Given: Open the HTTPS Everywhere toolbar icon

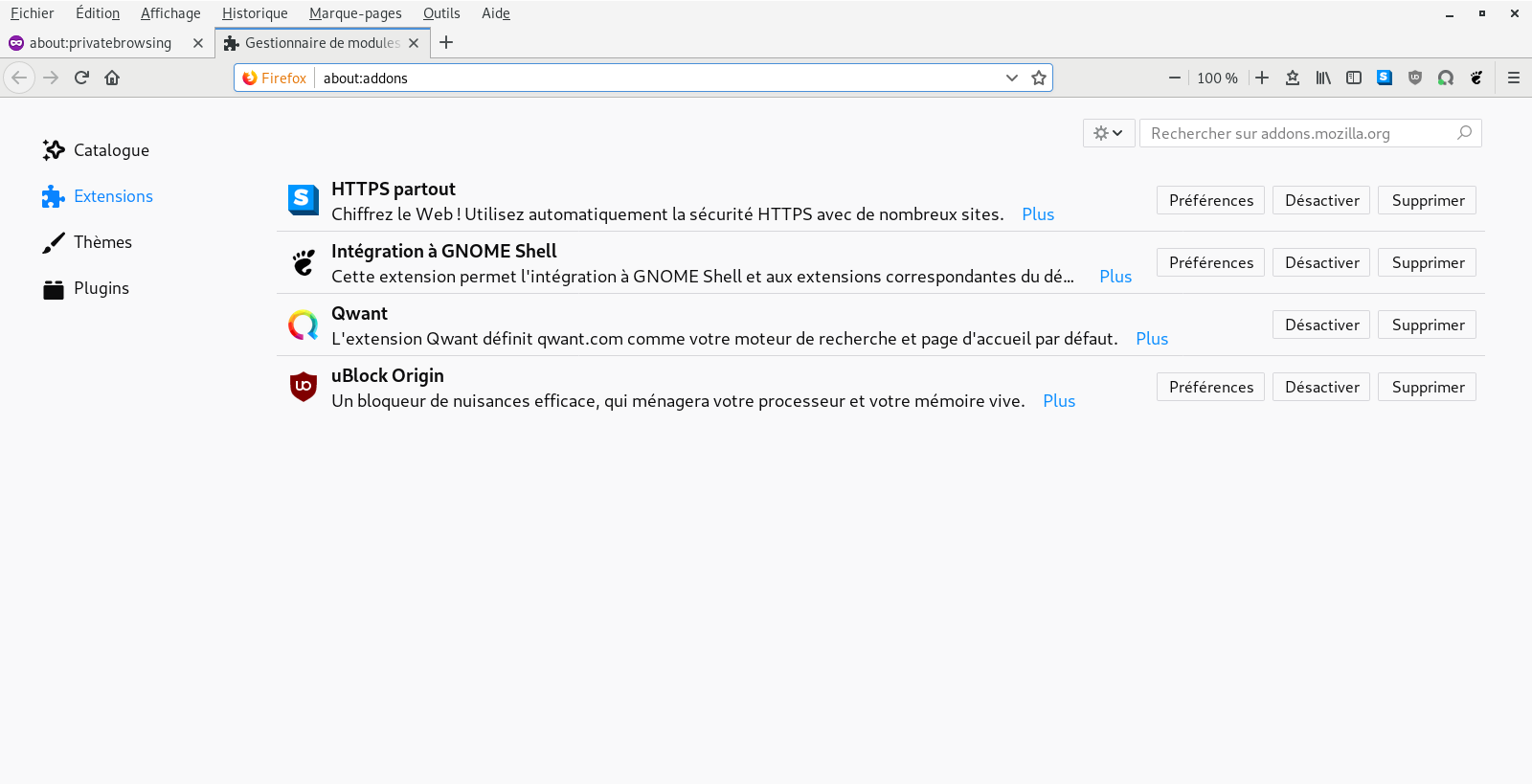Looking at the screenshot, I should click(x=1385, y=78).
